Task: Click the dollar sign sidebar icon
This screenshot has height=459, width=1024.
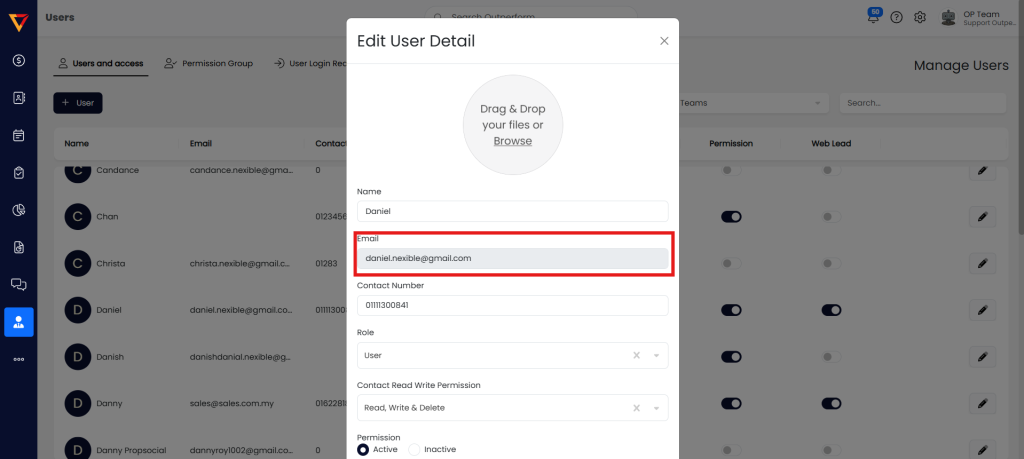Action: pos(18,60)
